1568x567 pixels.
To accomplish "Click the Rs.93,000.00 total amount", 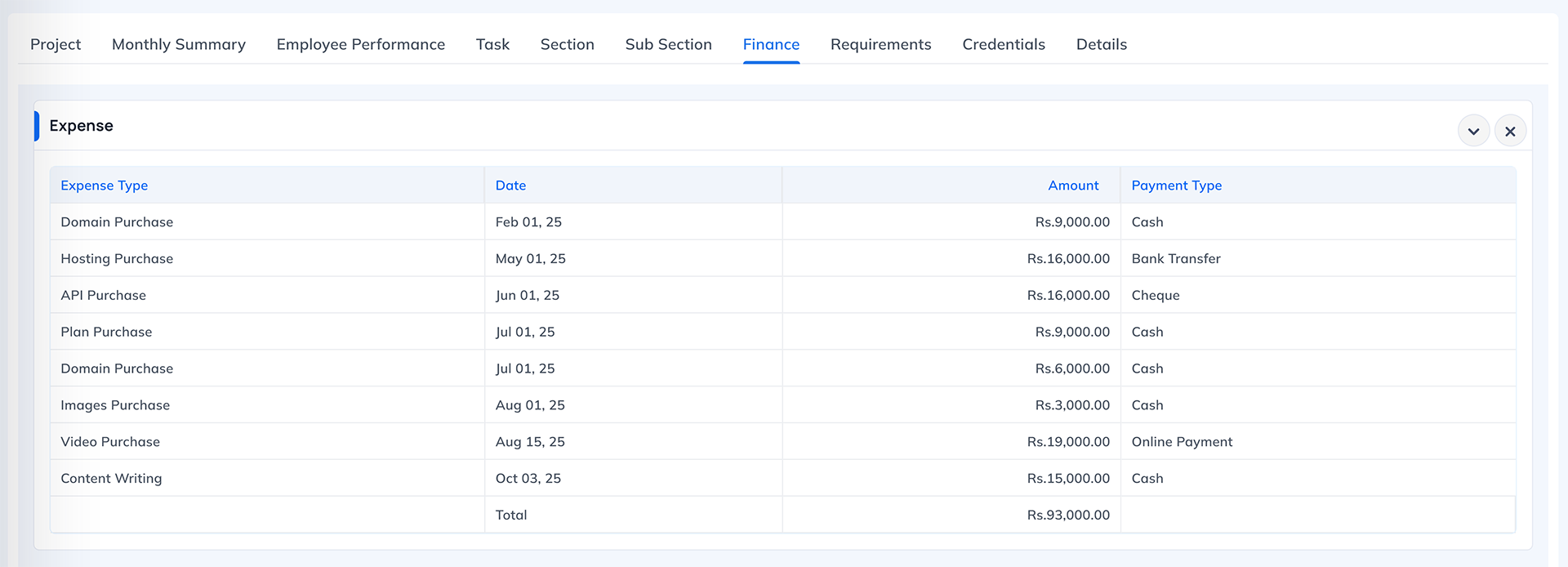I will coord(1068,515).
